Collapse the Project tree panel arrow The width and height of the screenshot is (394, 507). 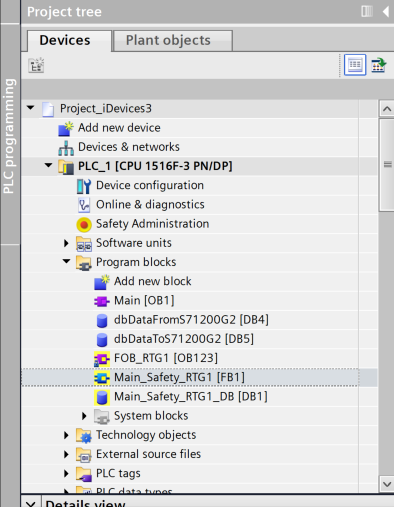386,12
